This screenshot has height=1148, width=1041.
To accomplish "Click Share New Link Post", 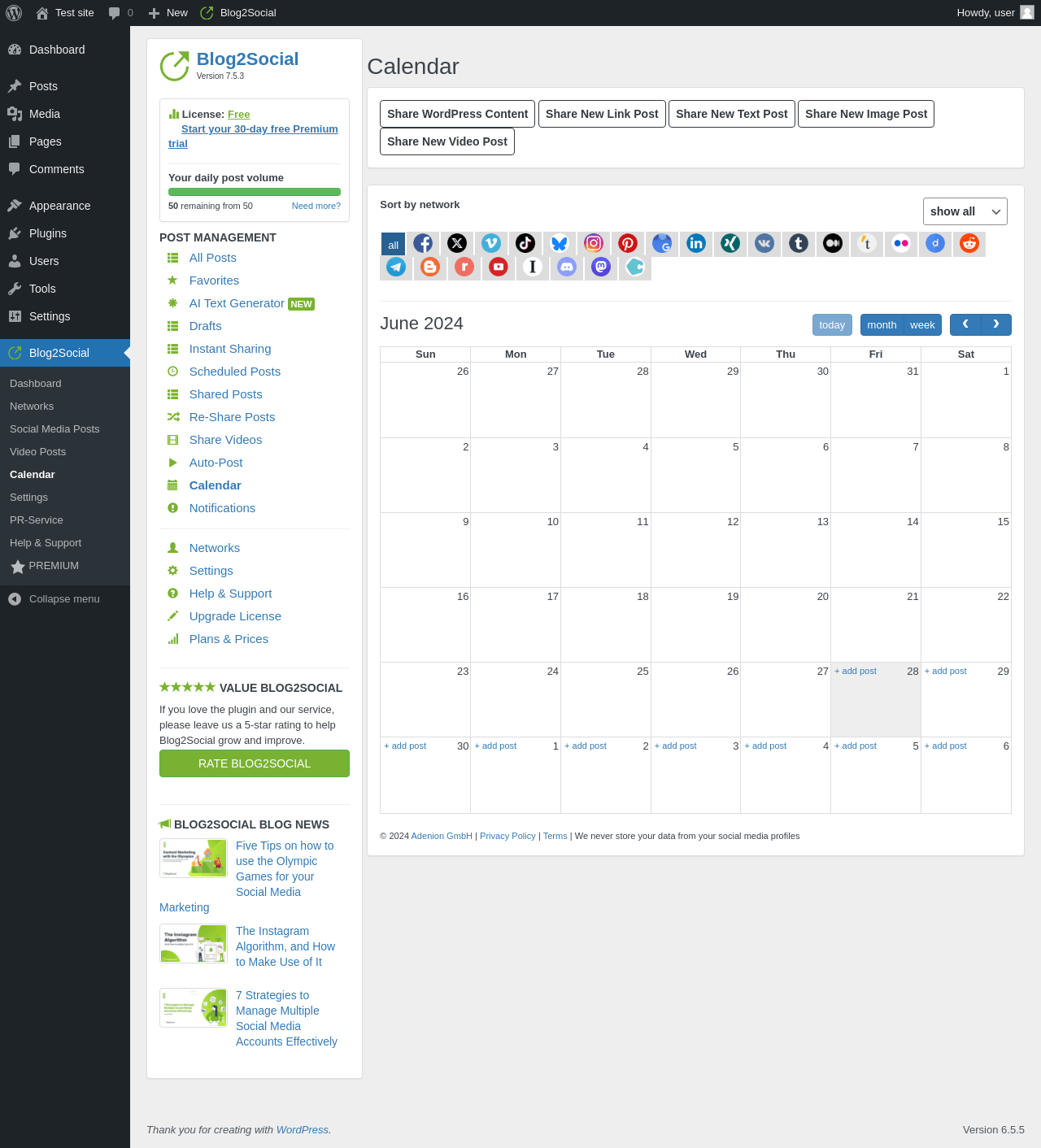I will click(x=602, y=114).
